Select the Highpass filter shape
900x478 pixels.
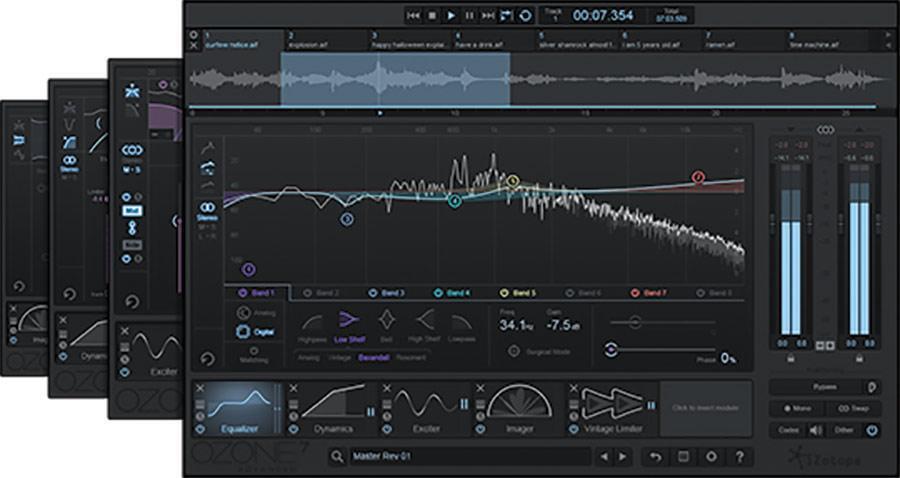313,327
